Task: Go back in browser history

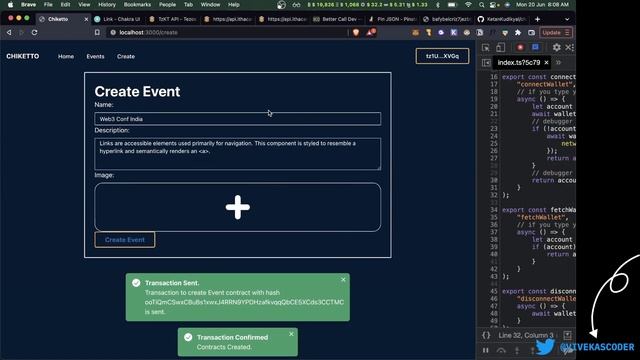Action: [x=9, y=32]
